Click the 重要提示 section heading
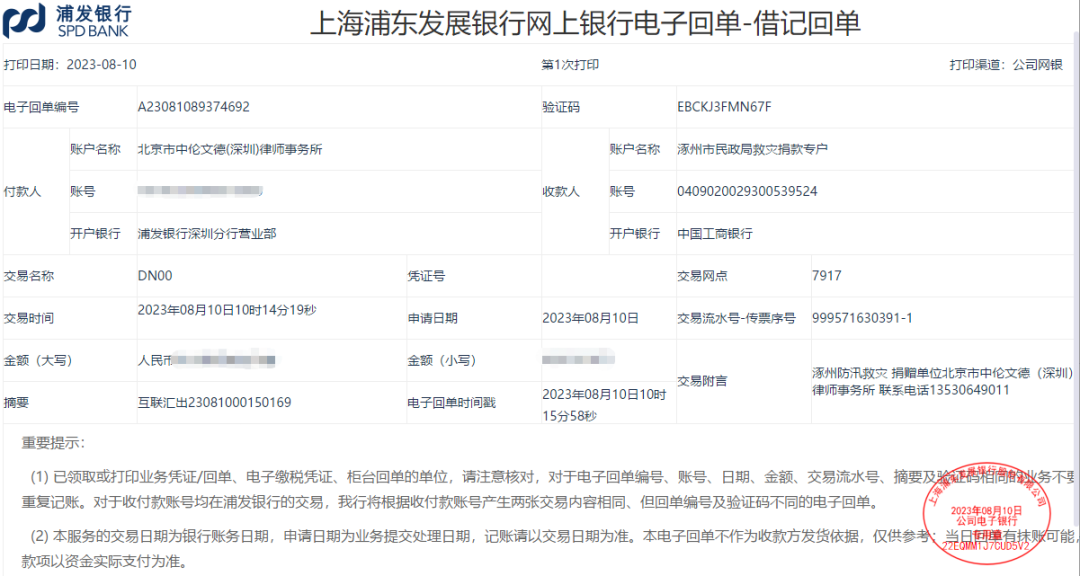The image size is (1080, 576). (54, 442)
